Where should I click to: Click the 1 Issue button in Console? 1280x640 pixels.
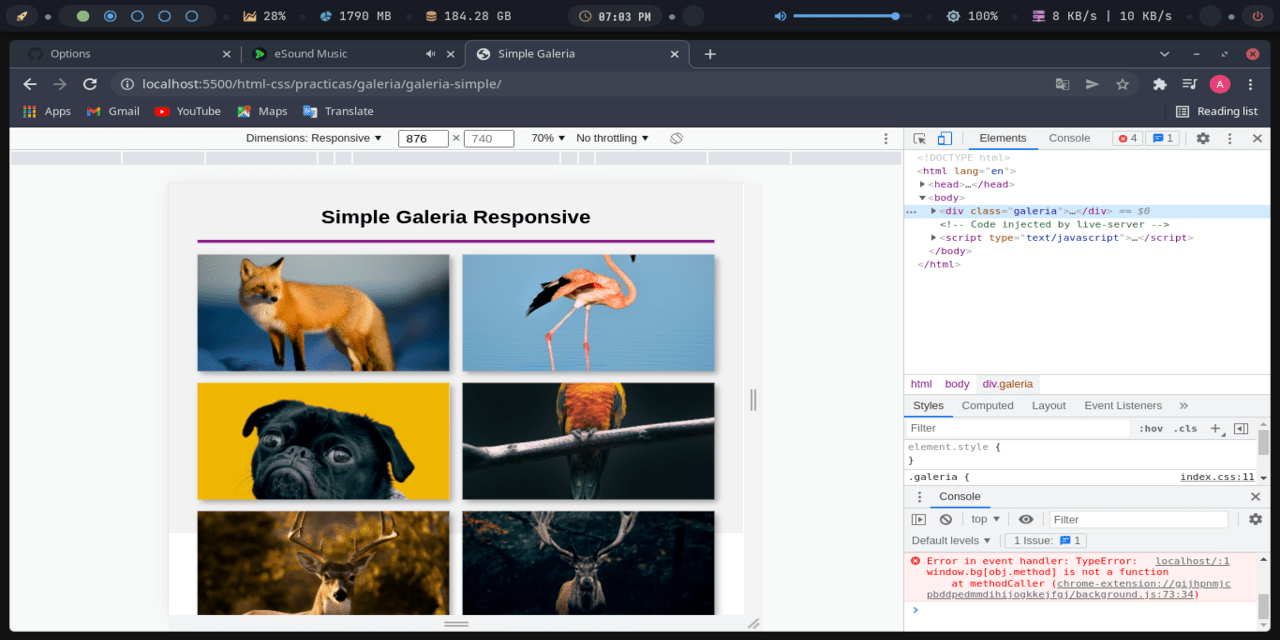1044,540
